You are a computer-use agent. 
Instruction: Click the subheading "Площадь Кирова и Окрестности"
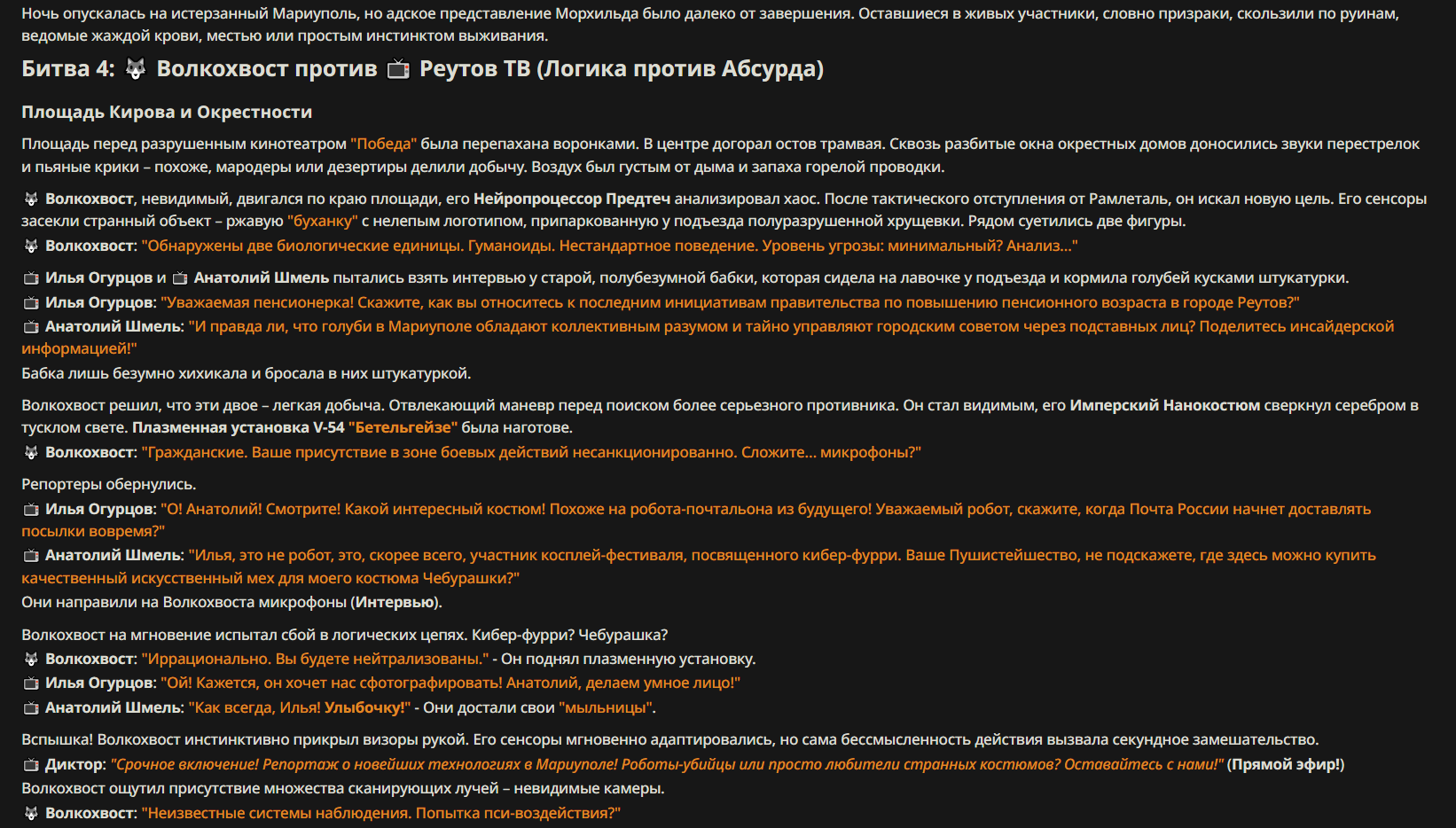coord(167,113)
